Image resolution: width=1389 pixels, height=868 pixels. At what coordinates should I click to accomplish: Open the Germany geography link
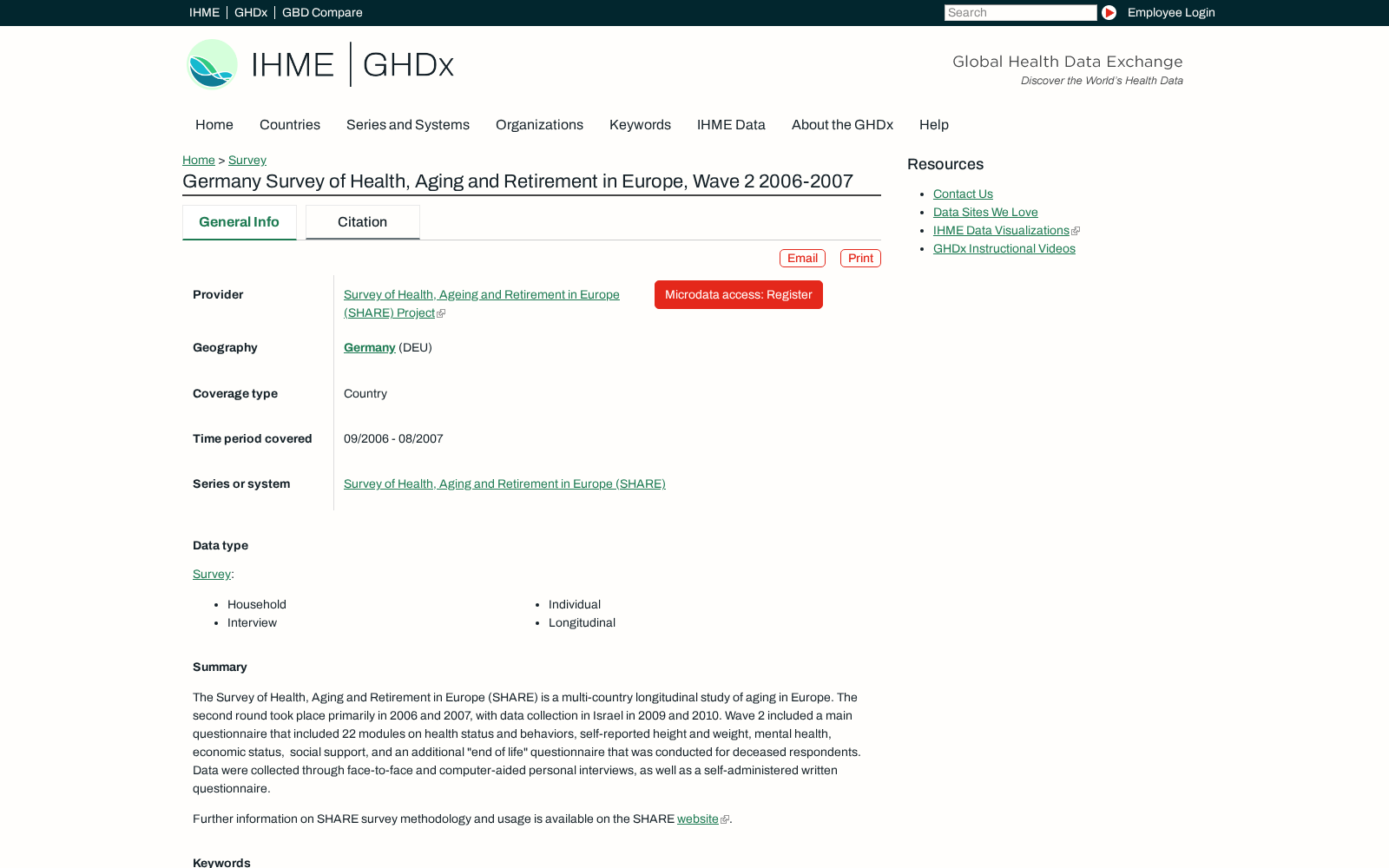tap(370, 347)
